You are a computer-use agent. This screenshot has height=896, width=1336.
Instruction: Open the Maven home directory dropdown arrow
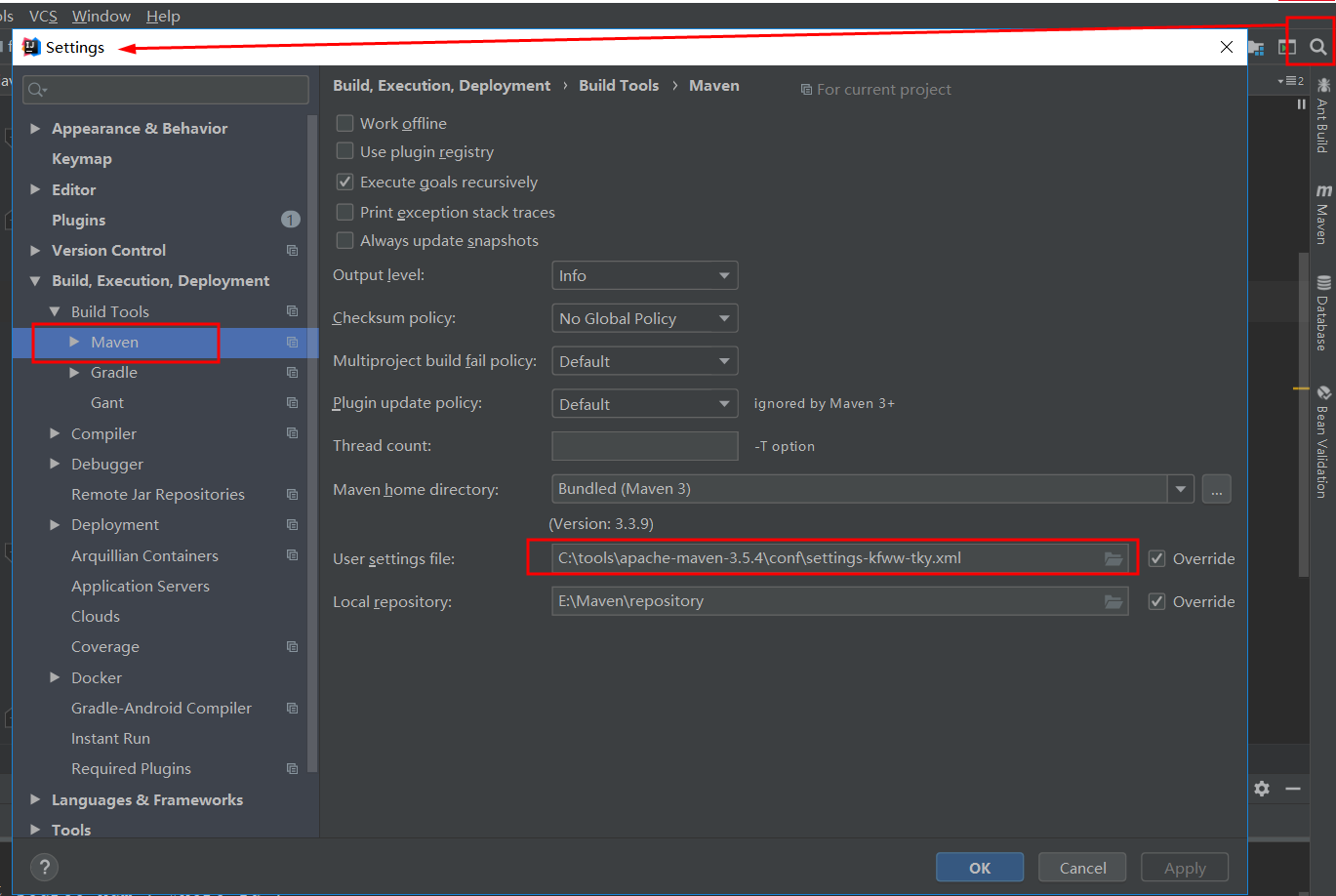pyautogui.click(x=1181, y=489)
